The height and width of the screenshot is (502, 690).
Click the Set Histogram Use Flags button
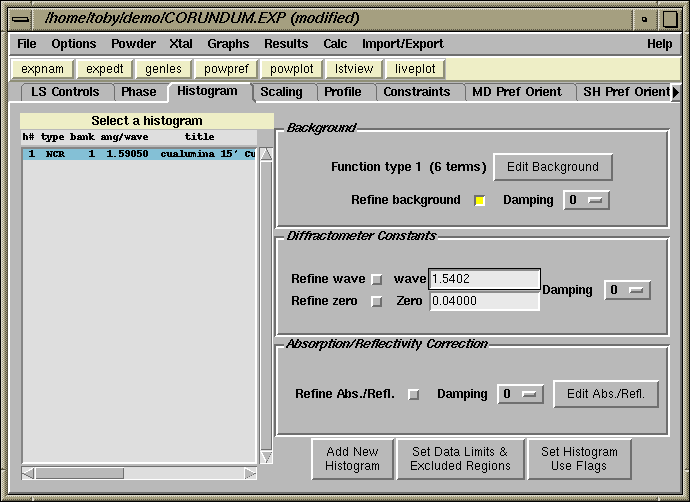pos(579,459)
